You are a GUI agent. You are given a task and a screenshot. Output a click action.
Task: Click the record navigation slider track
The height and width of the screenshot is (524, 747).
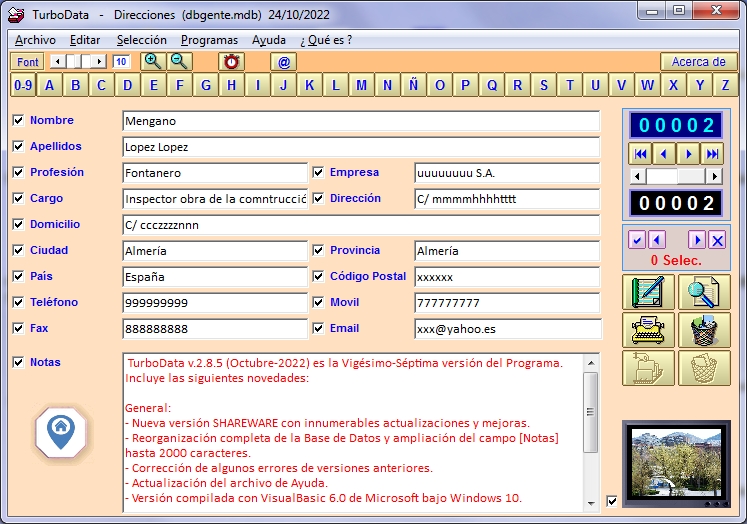click(x=690, y=176)
